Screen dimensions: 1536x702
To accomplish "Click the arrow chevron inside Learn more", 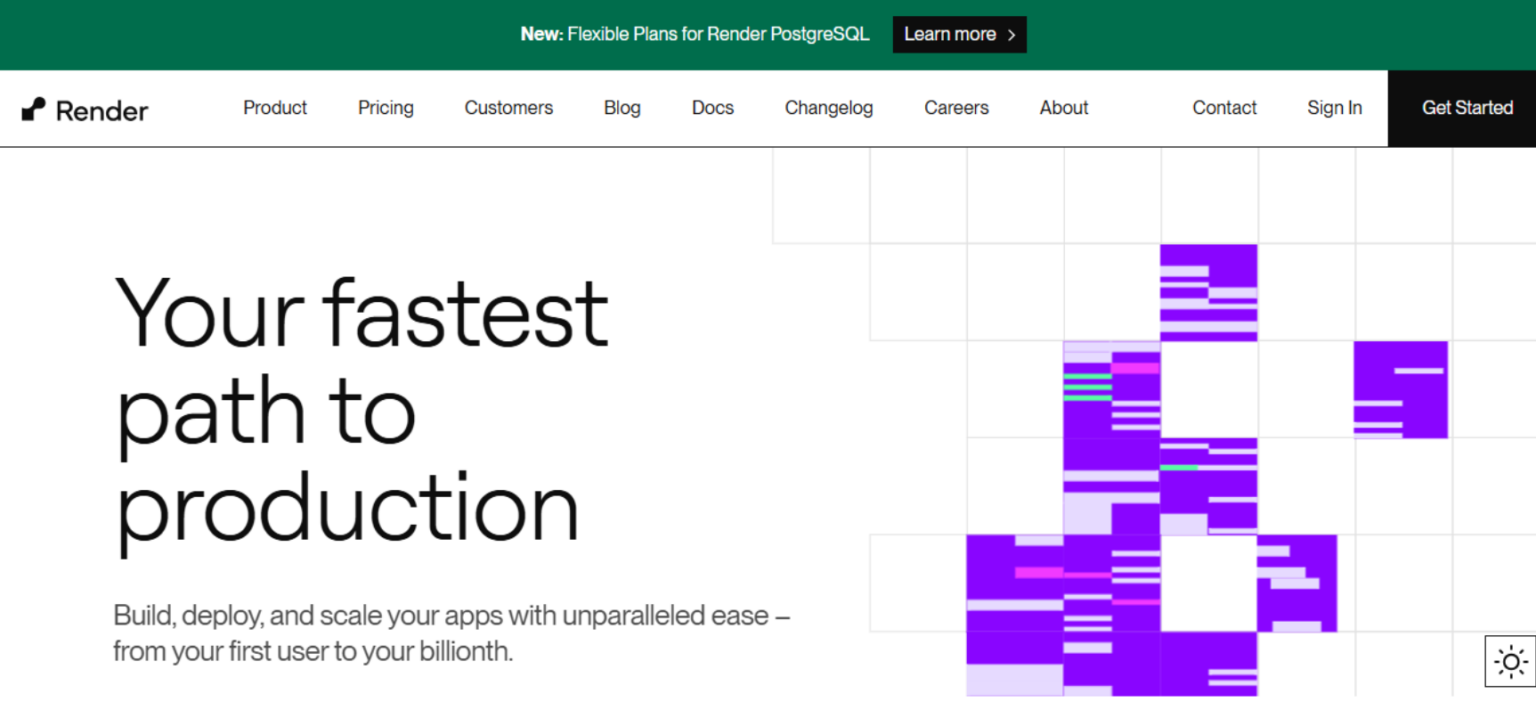I will (x=1011, y=34).
